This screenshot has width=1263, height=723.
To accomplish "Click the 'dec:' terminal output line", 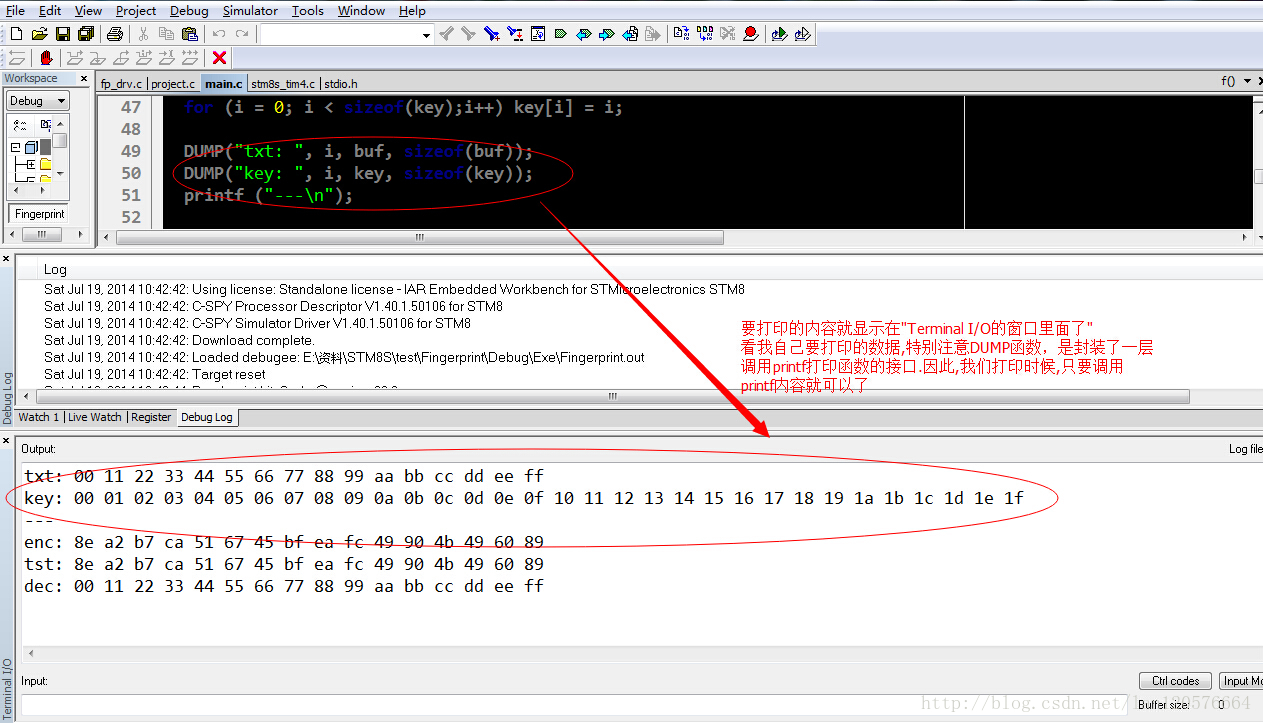I will 284,586.
